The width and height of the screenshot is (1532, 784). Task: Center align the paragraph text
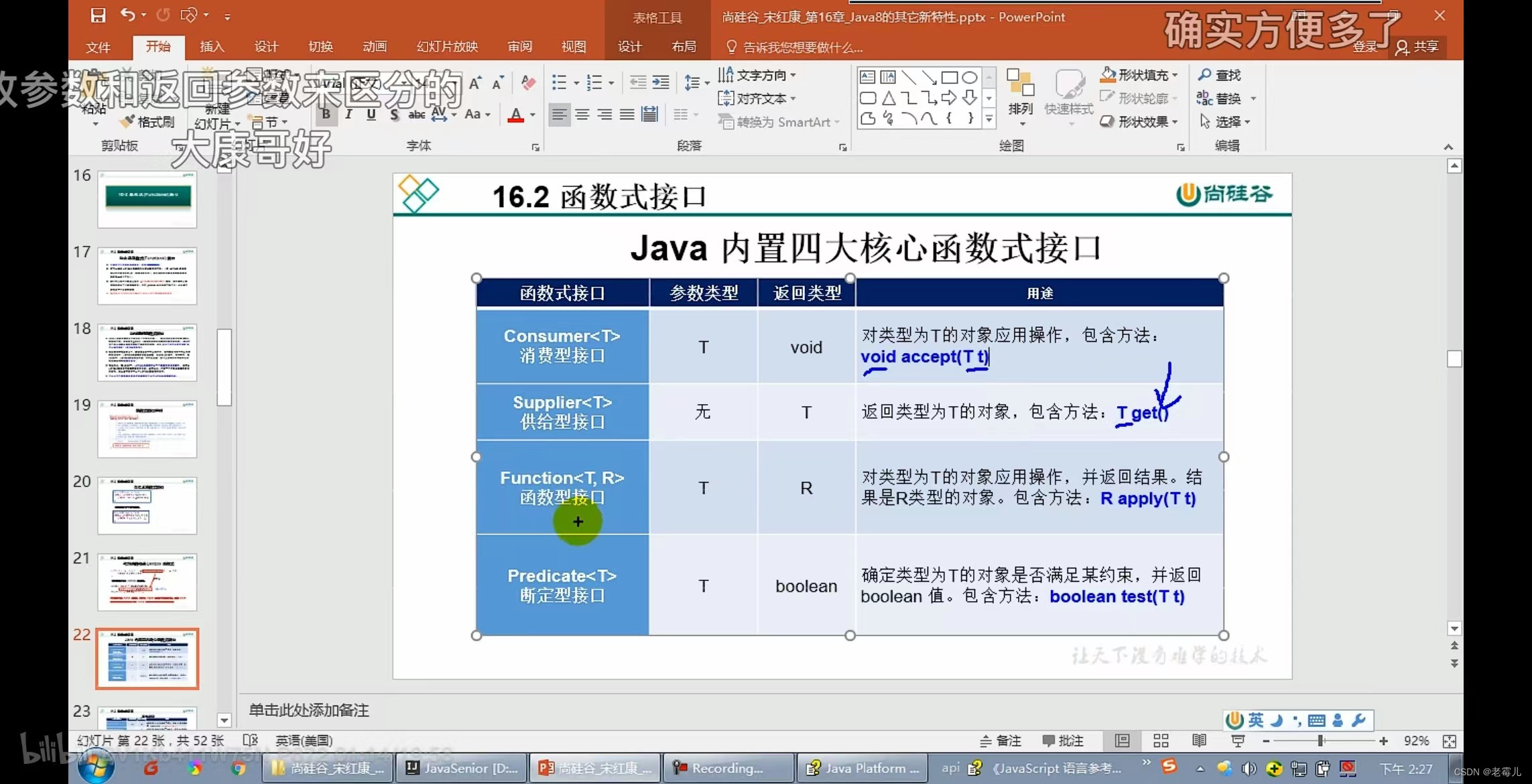pyautogui.click(x=582, y=115)
